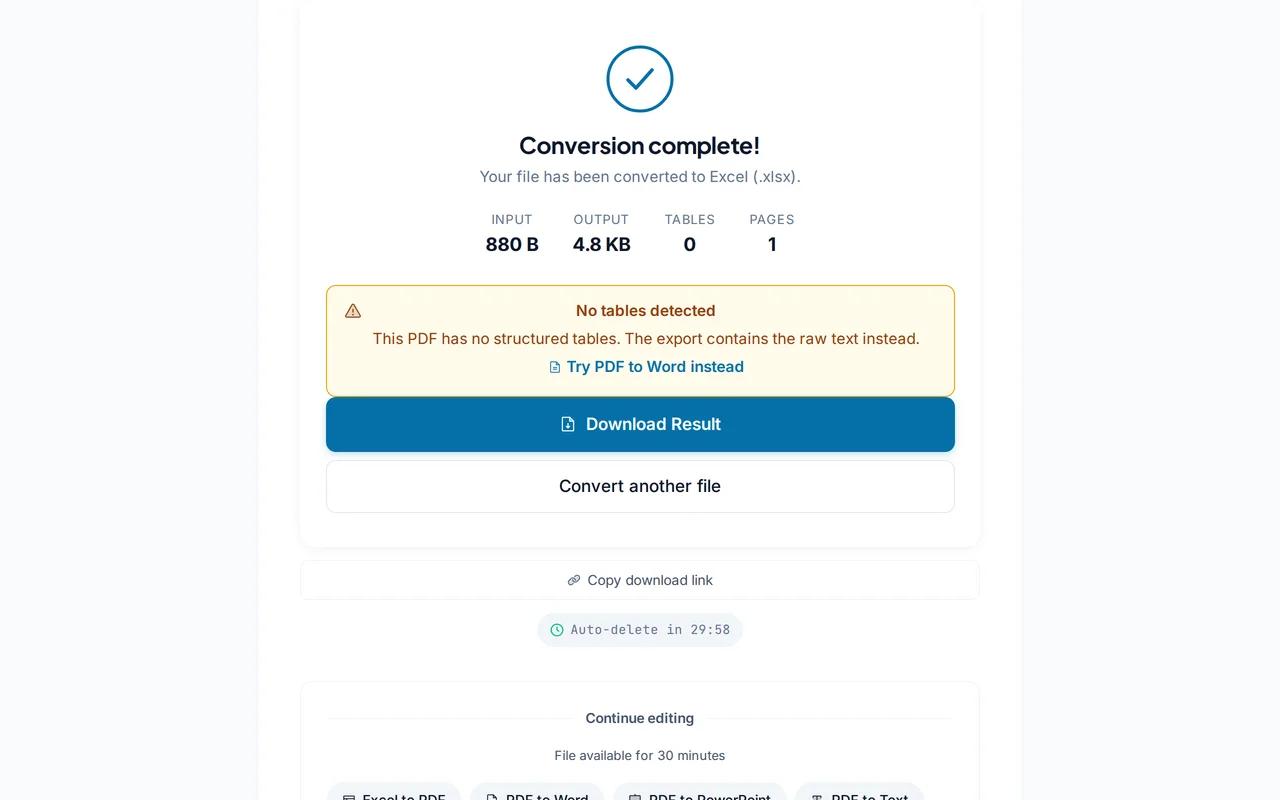The height and width of the screenshot is (800, 1280).
Task: Click the Auto-delete countdown timer badge
Action: coord(640,630)
